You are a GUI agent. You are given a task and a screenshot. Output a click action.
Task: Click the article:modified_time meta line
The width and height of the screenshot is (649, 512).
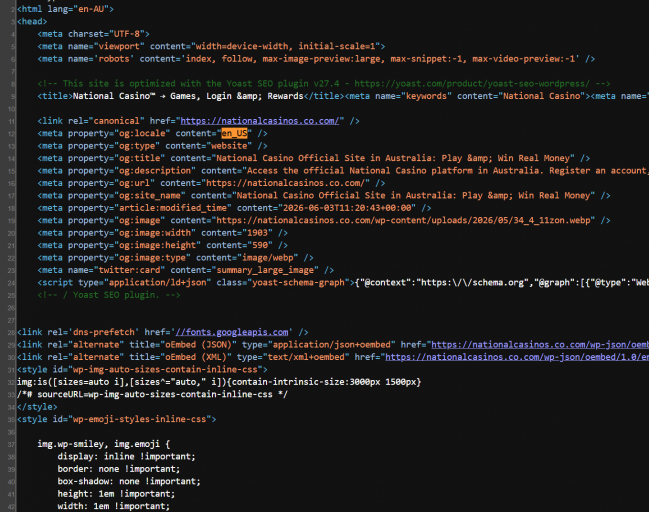(234, 208)
